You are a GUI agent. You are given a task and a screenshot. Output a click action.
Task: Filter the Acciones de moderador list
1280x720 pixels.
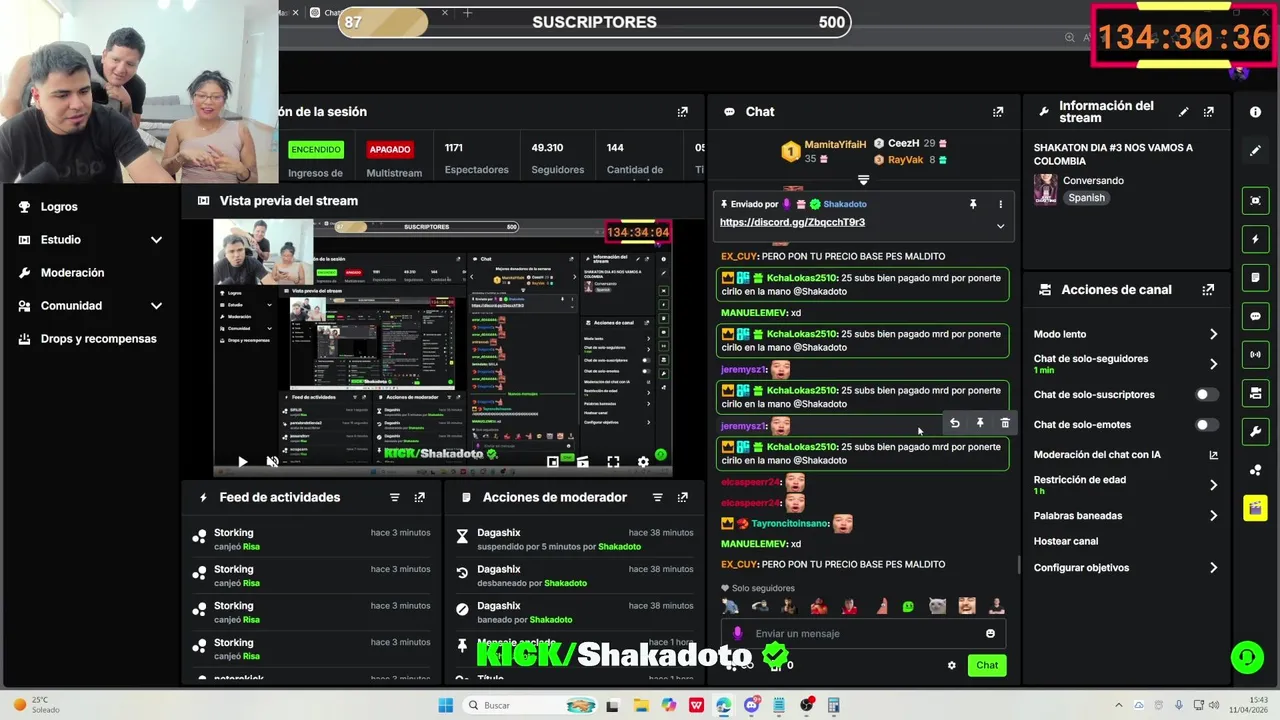click(x=657, y=497)
